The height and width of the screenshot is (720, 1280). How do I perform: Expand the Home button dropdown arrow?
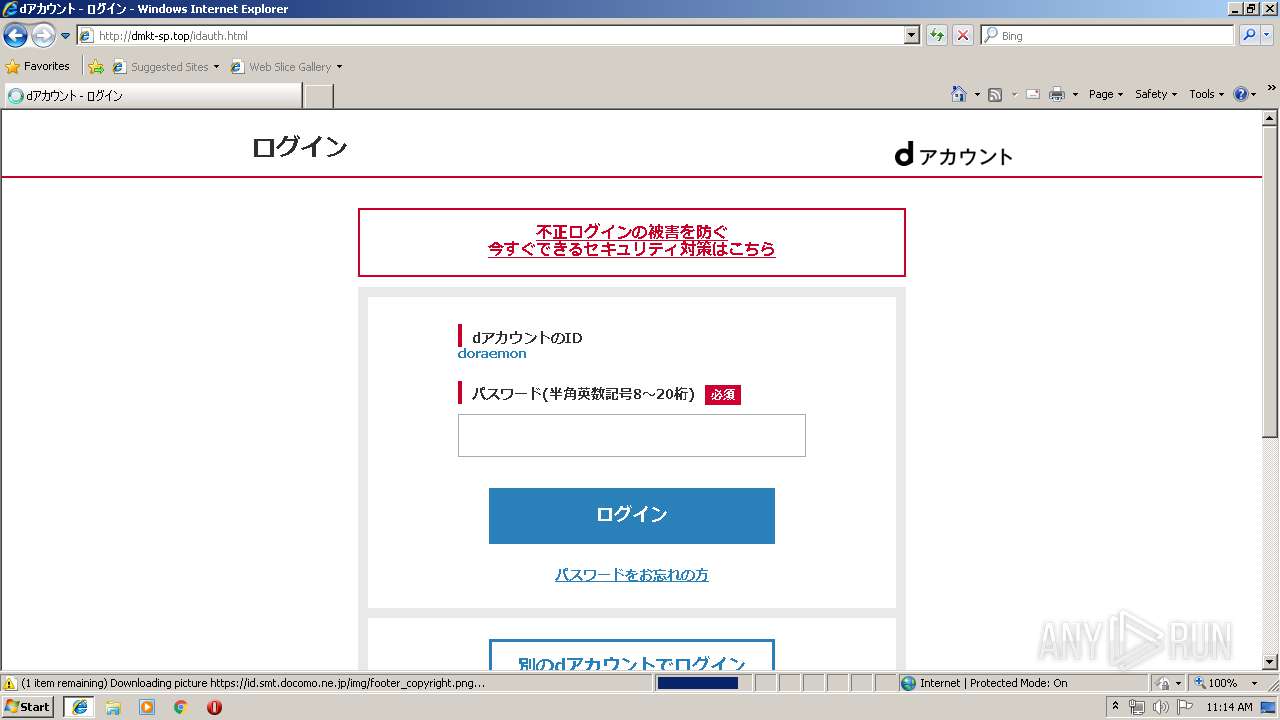977,94
